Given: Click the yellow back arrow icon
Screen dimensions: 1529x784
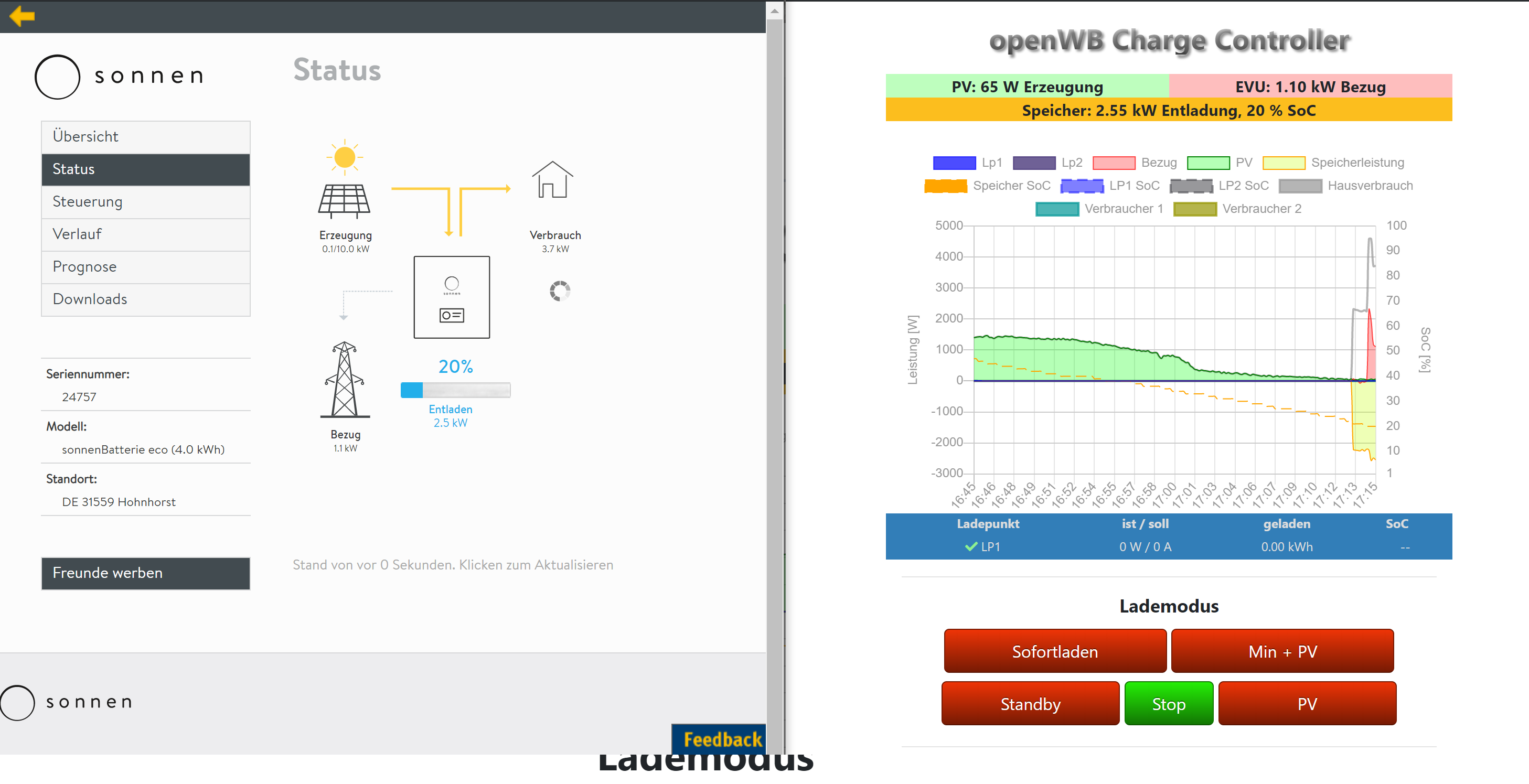Looking at the screenshot, I should [22, 16].
